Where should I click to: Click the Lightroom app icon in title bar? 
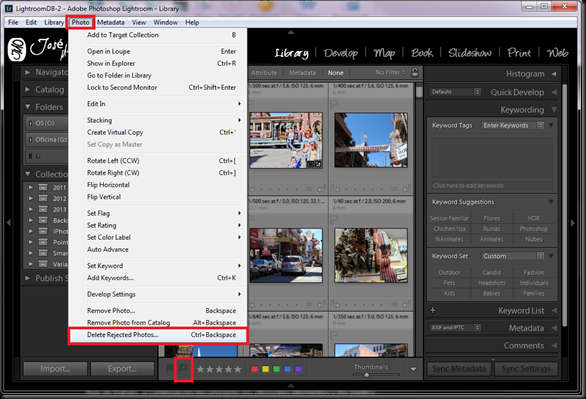click(9, 8)
